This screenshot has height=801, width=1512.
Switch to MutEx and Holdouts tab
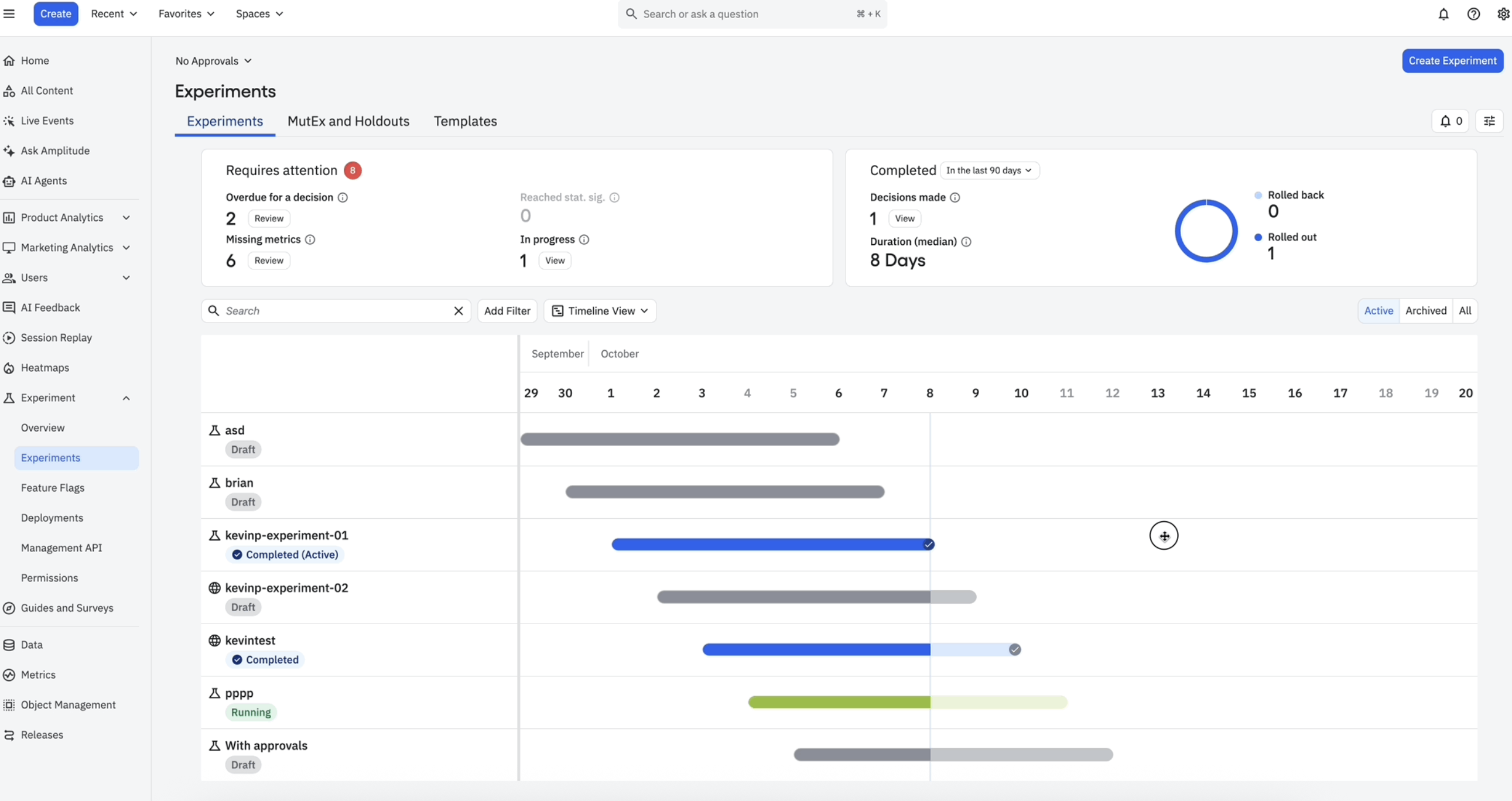(x=348, y=121)
